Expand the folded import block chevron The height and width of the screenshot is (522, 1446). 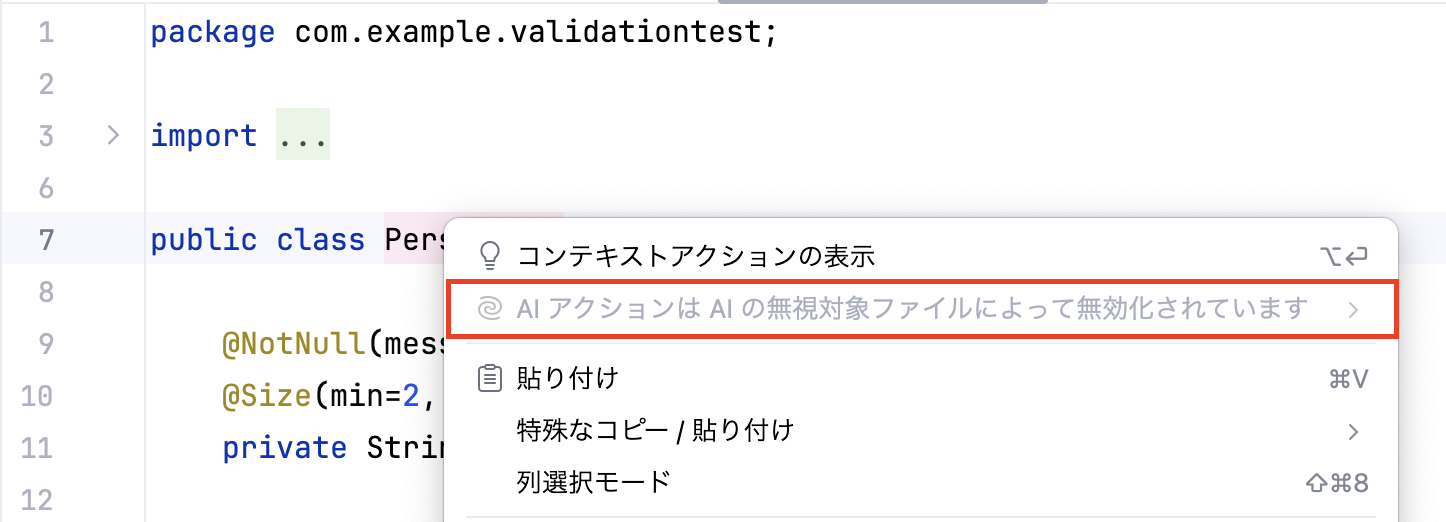113,135
